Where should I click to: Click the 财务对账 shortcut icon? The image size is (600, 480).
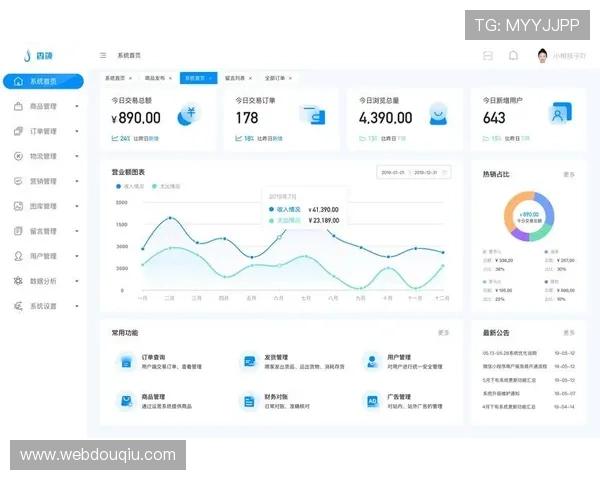coord(248,401)
